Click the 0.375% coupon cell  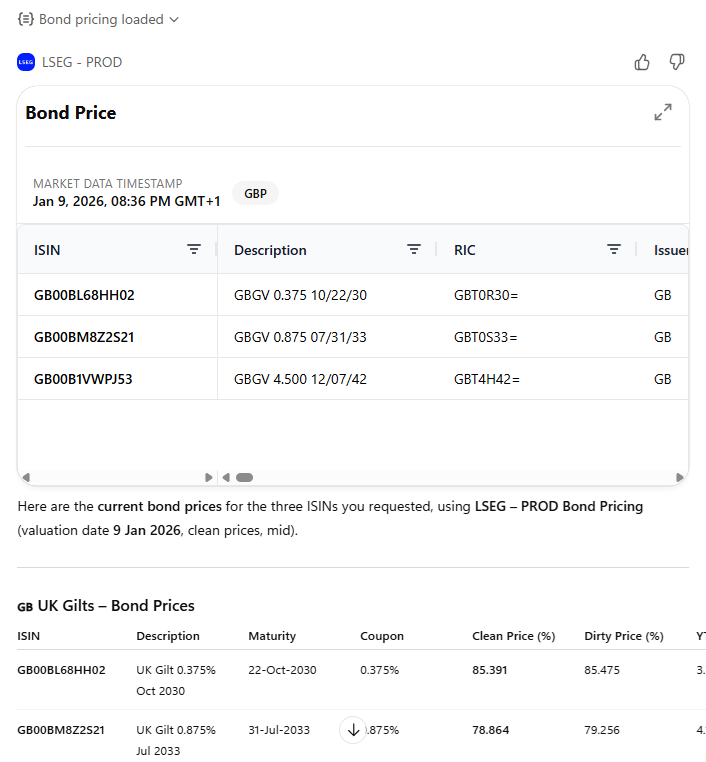pyautogui.click(x=379, y=670)
